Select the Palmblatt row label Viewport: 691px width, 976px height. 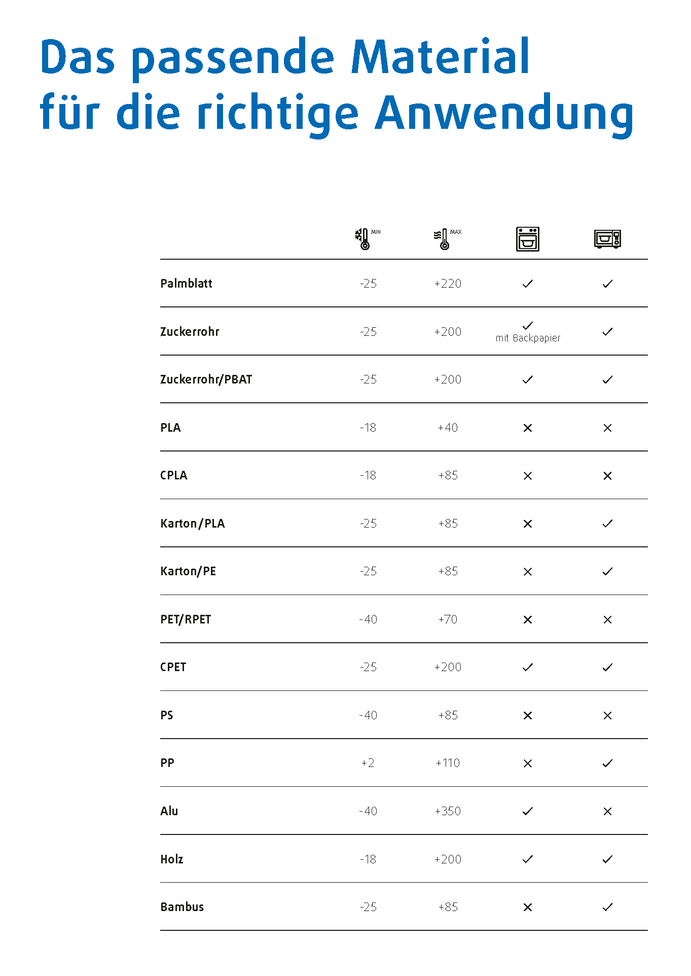[x=186, y=284]
